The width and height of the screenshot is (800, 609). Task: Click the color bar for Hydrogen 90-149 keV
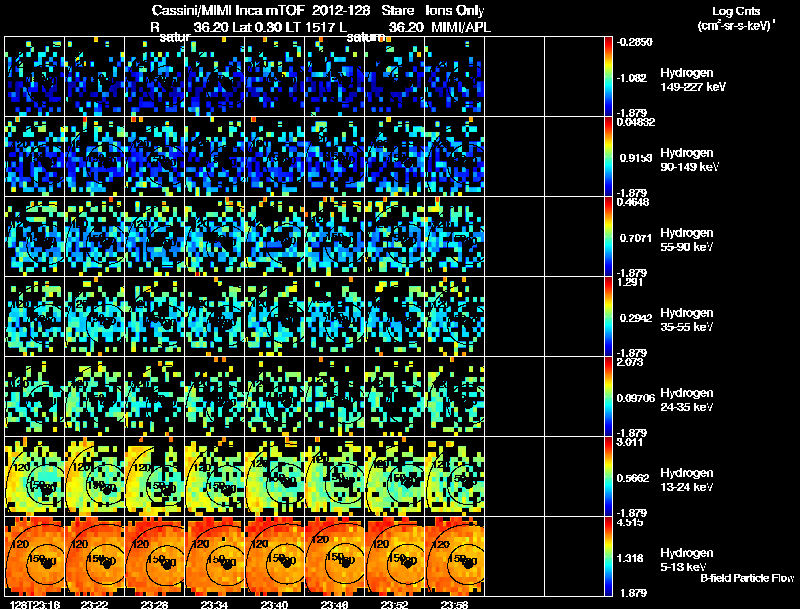point(608,157)
